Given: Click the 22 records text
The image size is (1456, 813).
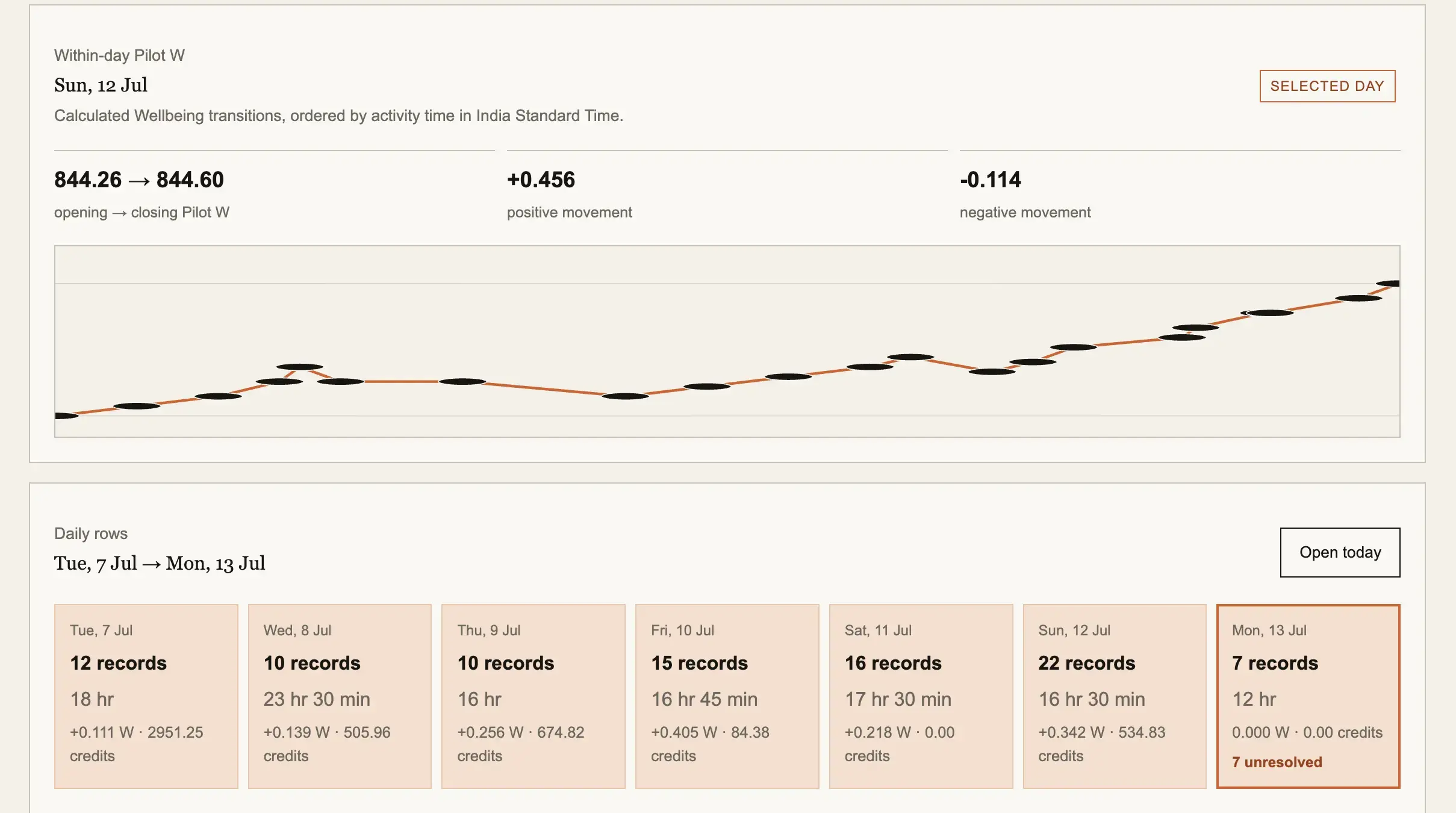Looking at the screenshot, I should 1086,662.
